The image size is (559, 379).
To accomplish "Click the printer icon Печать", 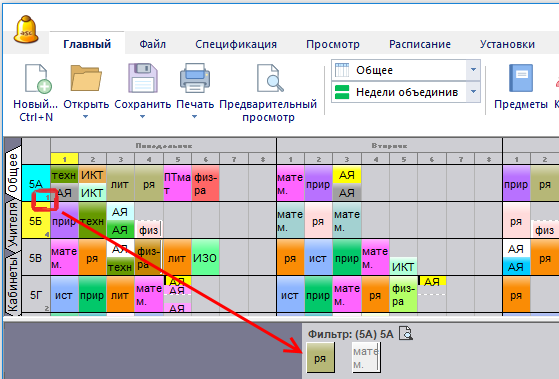I will point(195,78).
